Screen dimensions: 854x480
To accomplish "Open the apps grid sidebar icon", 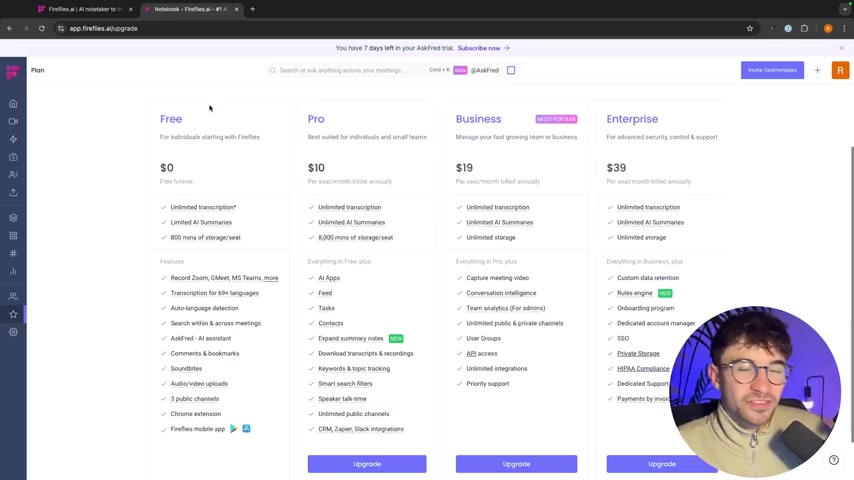I will [x=13, y=235].
